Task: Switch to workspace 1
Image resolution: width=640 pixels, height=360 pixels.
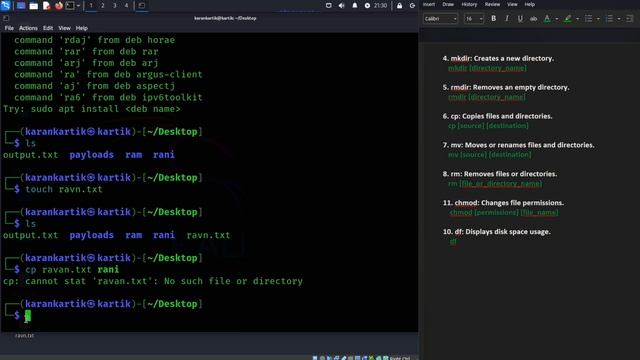Action: coord(91,6)
